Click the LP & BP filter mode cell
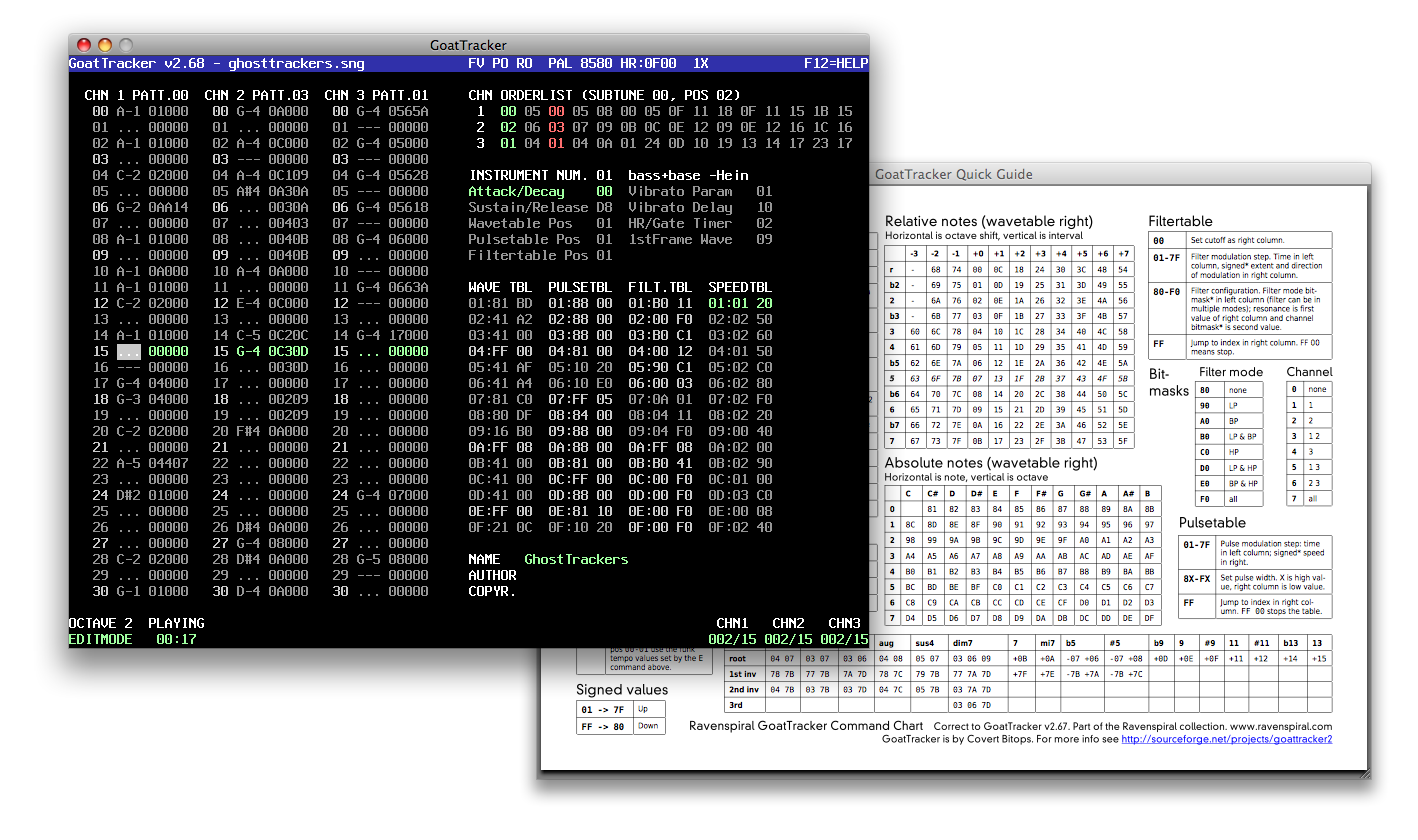Screen dimensions: 1418x840 (1242, 436)
